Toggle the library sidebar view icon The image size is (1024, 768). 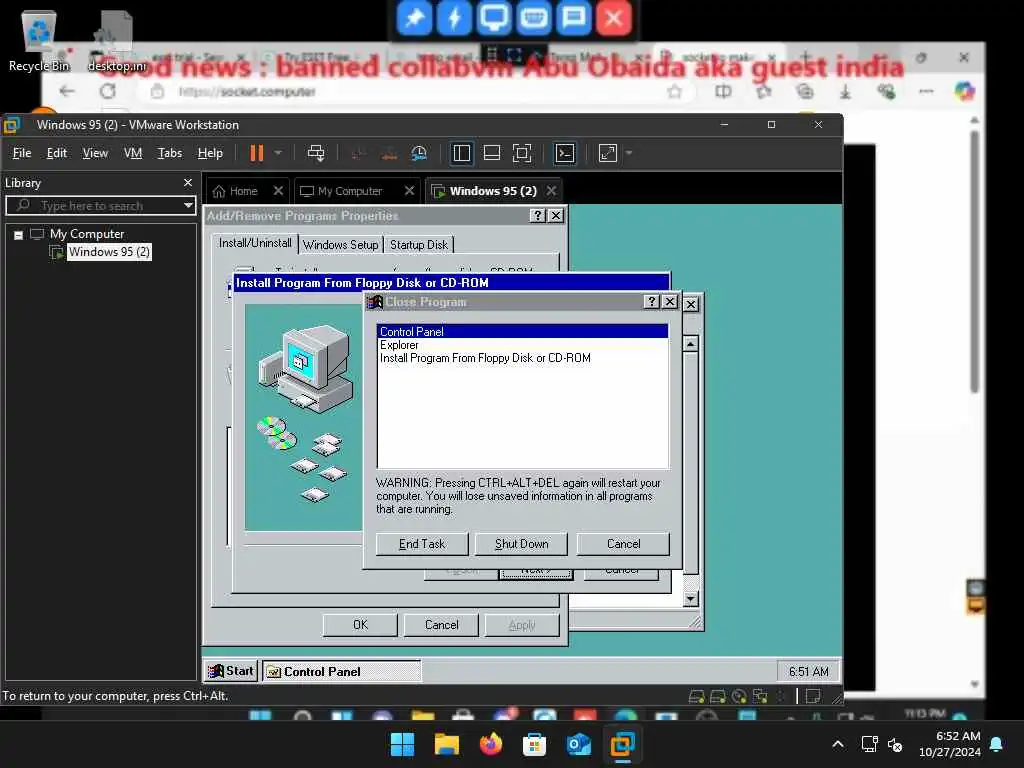click(x=462, y=153)
